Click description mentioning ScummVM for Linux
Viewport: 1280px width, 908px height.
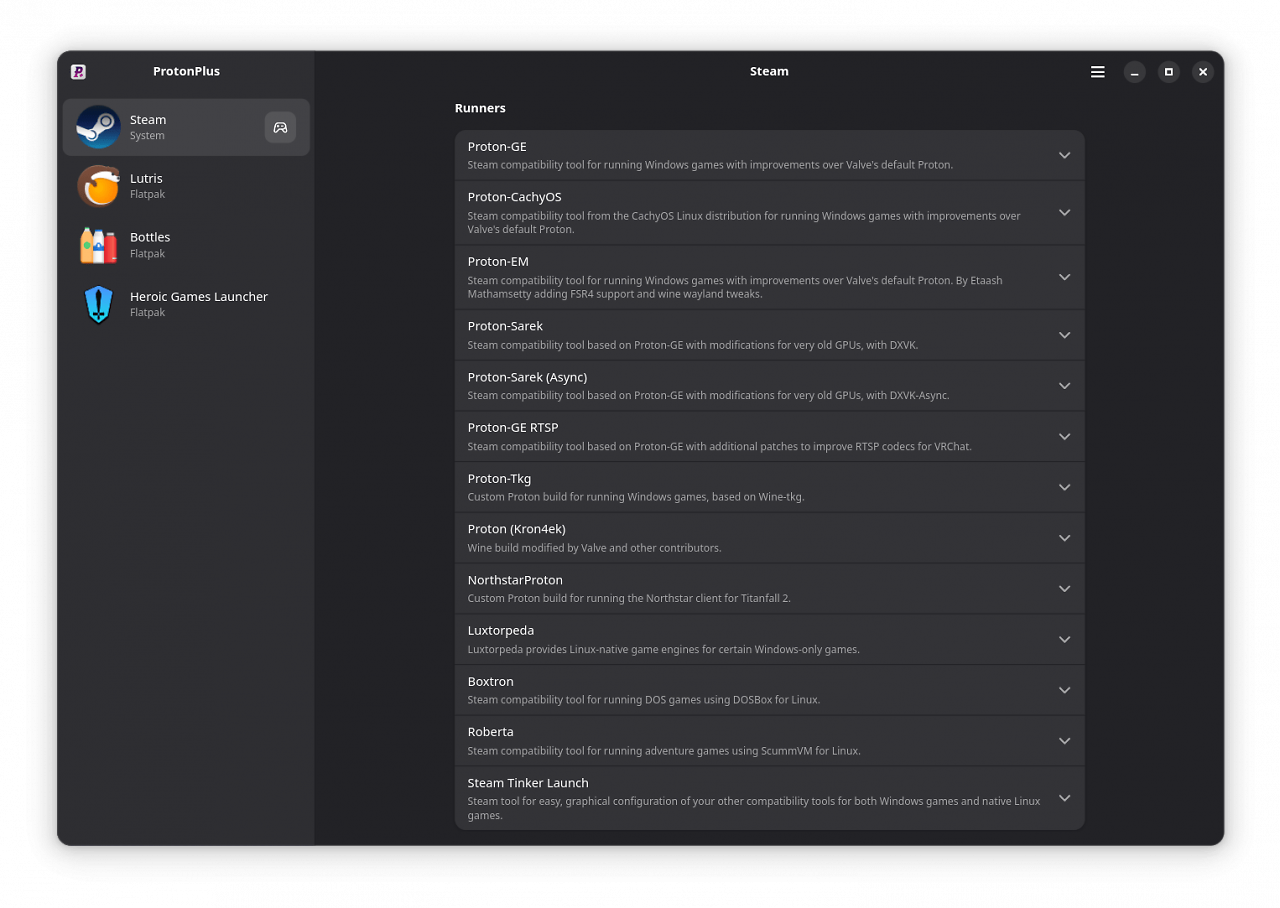(664, 751)
